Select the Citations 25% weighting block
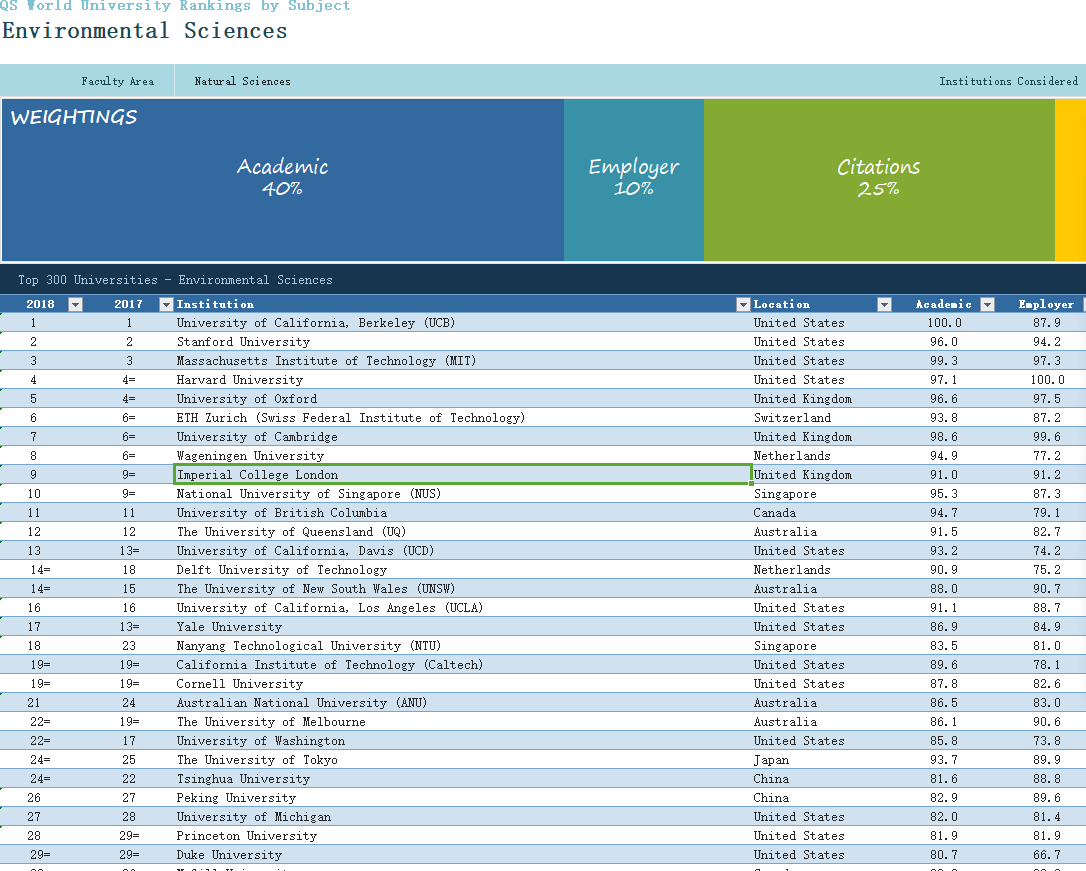Screen dimensions: 1086x871 (x=879, y=180)
